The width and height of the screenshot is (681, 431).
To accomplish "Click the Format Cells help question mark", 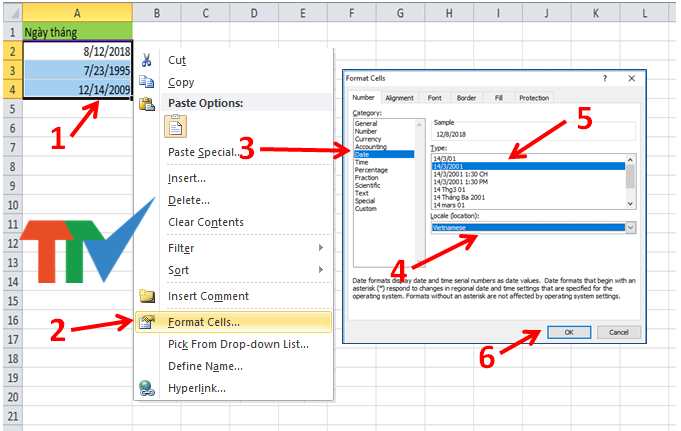I will [x=605, y=78].
